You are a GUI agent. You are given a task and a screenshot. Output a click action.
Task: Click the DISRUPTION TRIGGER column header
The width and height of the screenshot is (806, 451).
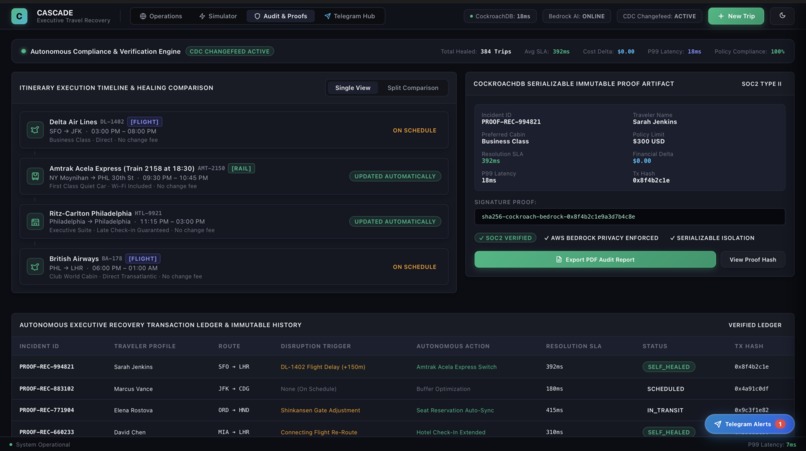[316, 346]
